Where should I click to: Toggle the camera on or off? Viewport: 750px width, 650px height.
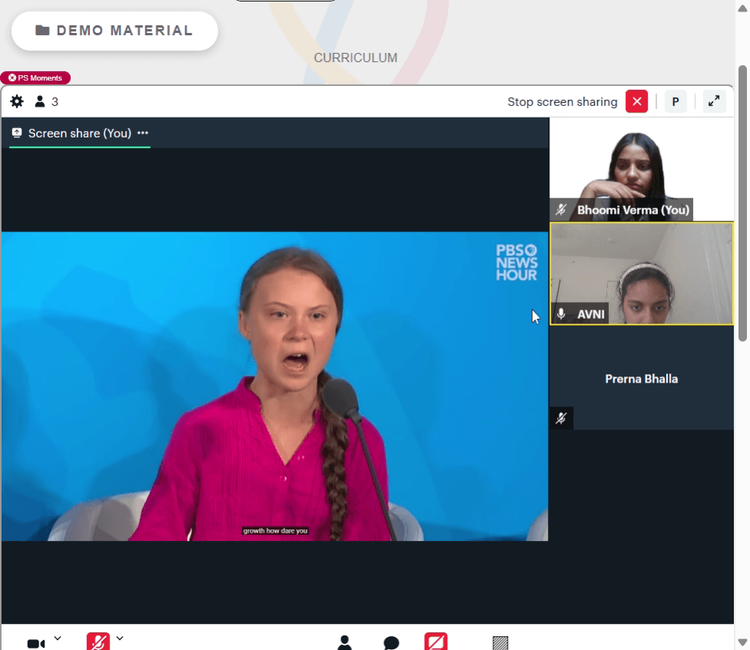coord(36,643)
